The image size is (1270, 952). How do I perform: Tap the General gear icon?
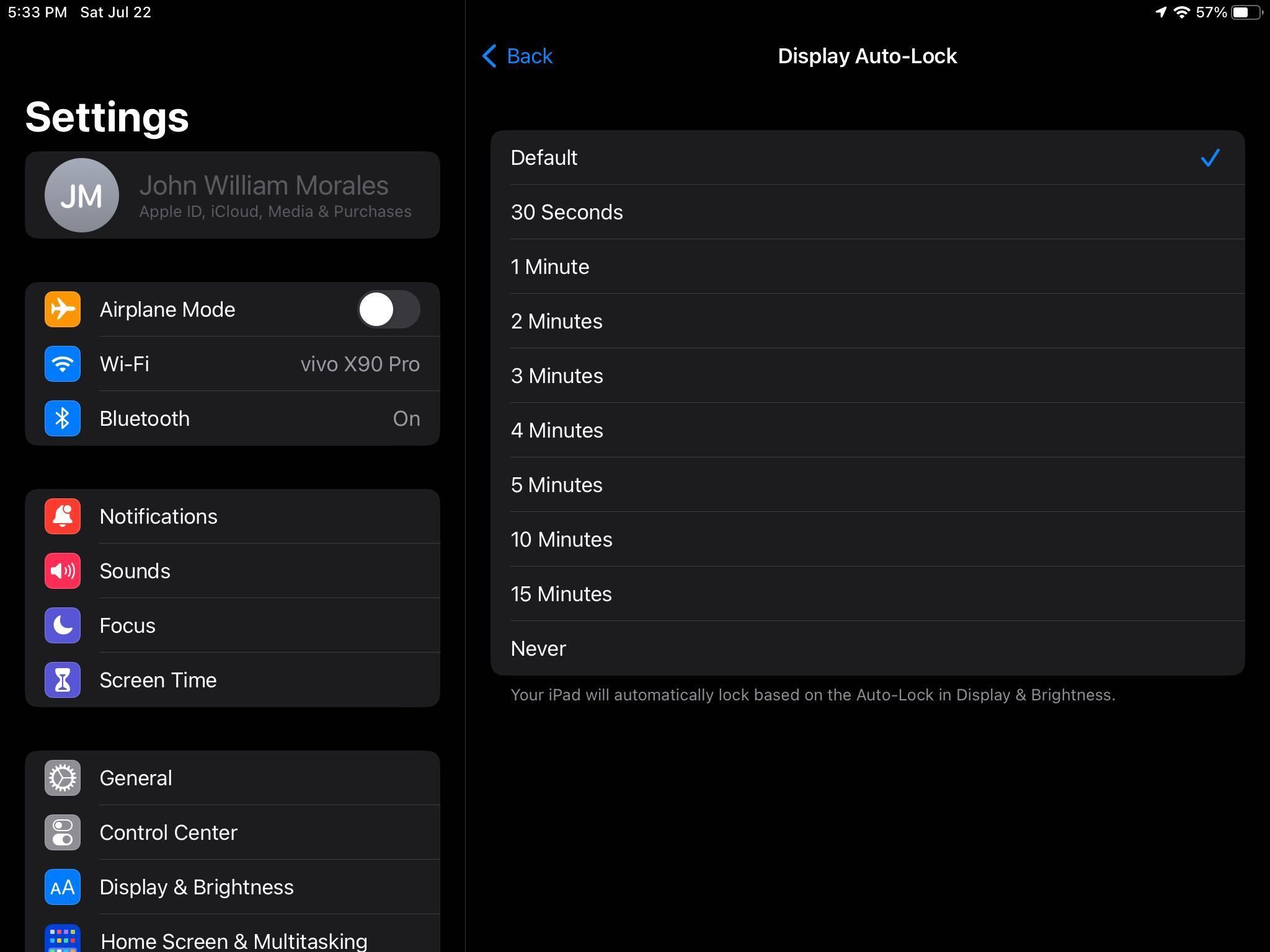pos(62,778)
